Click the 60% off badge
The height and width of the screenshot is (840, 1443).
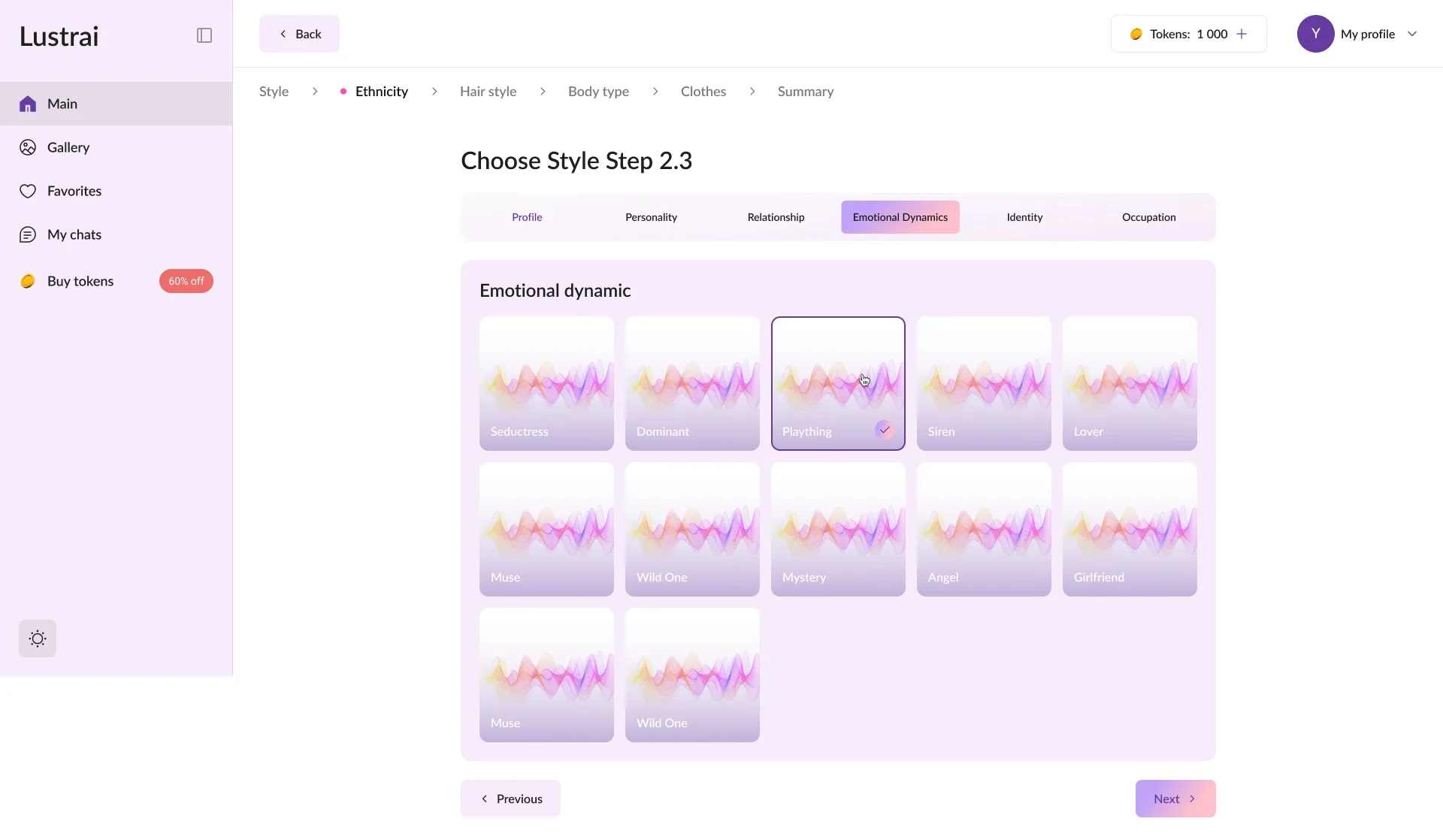(x=186, y=281)
